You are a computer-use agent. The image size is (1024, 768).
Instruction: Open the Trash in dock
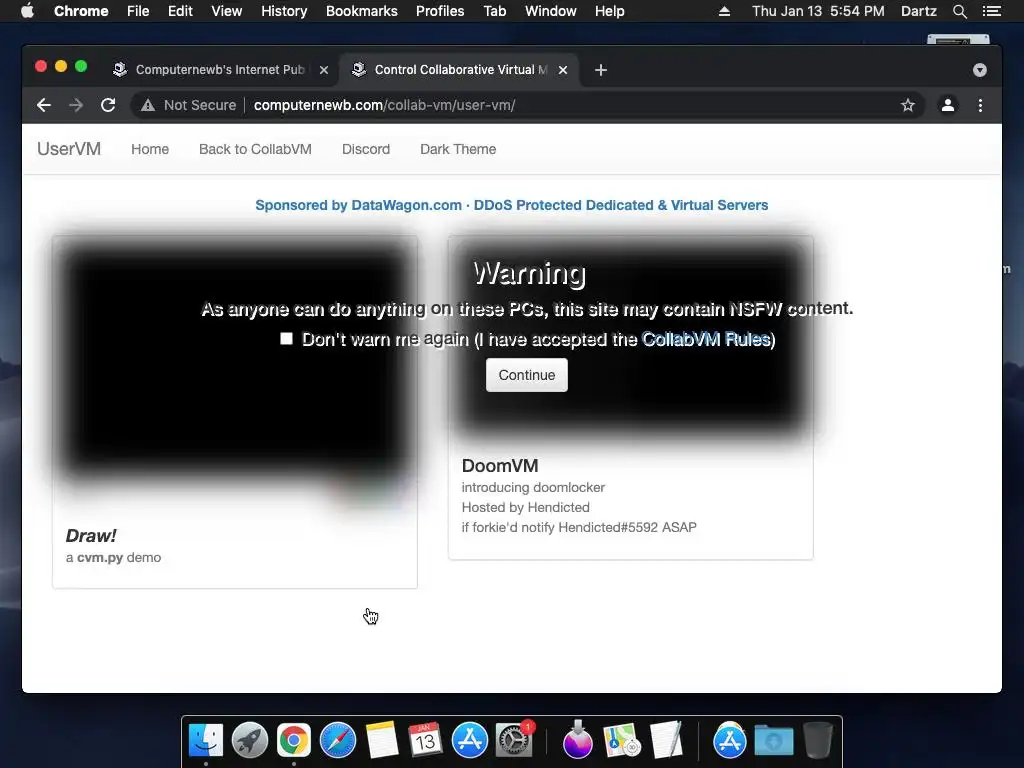click(818, 741)
